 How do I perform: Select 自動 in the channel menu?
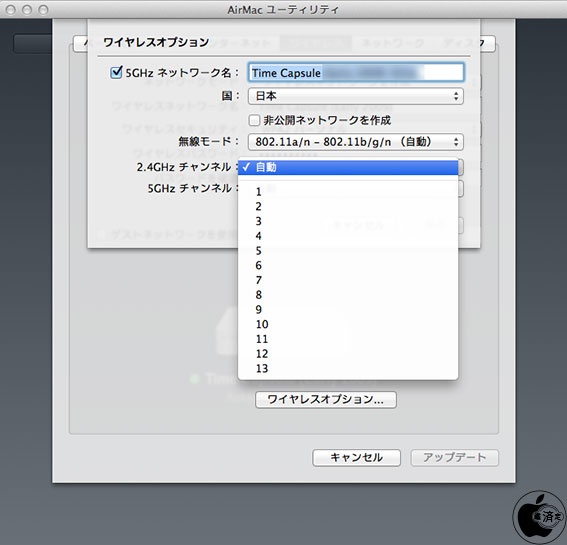pos(348,167)
